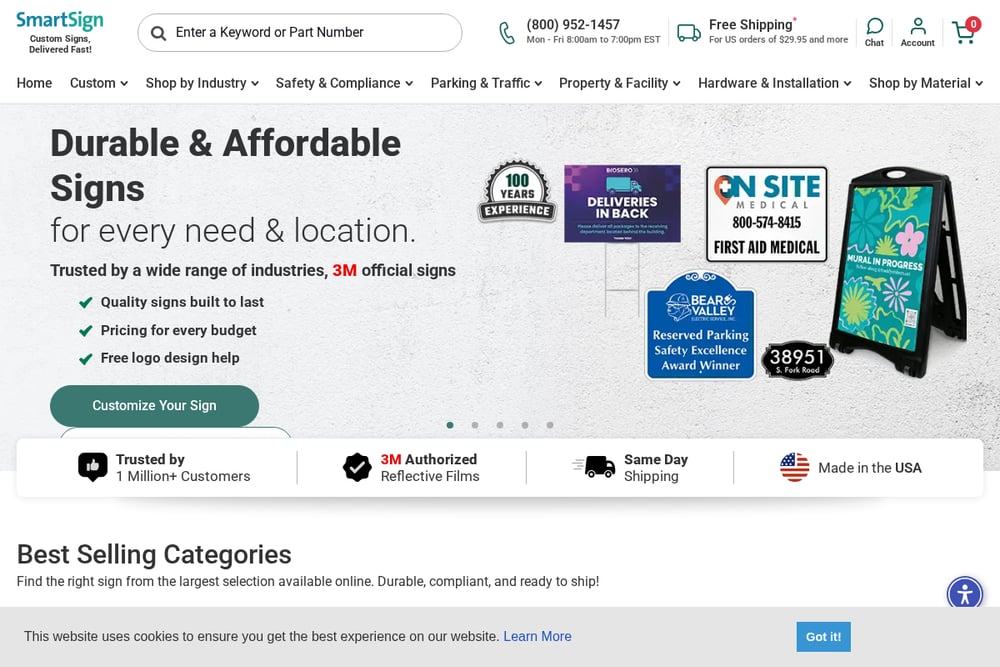Click the Same Day Shipping truck icon
Viewport: 1000px width, 667px height.
point(594,467)
